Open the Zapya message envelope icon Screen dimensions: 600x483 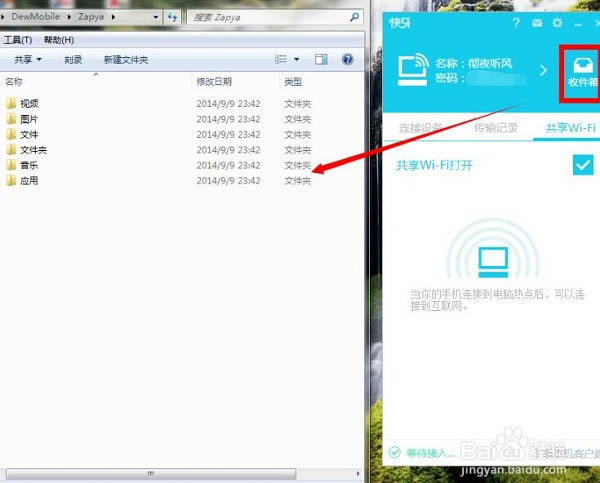pos(537,22)
